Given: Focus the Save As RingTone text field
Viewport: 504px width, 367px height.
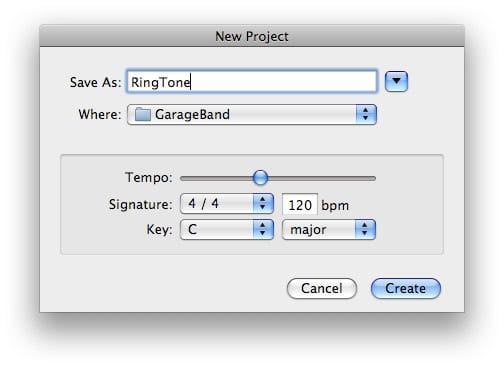Looking at the screenshot, I should coord(252,81).
